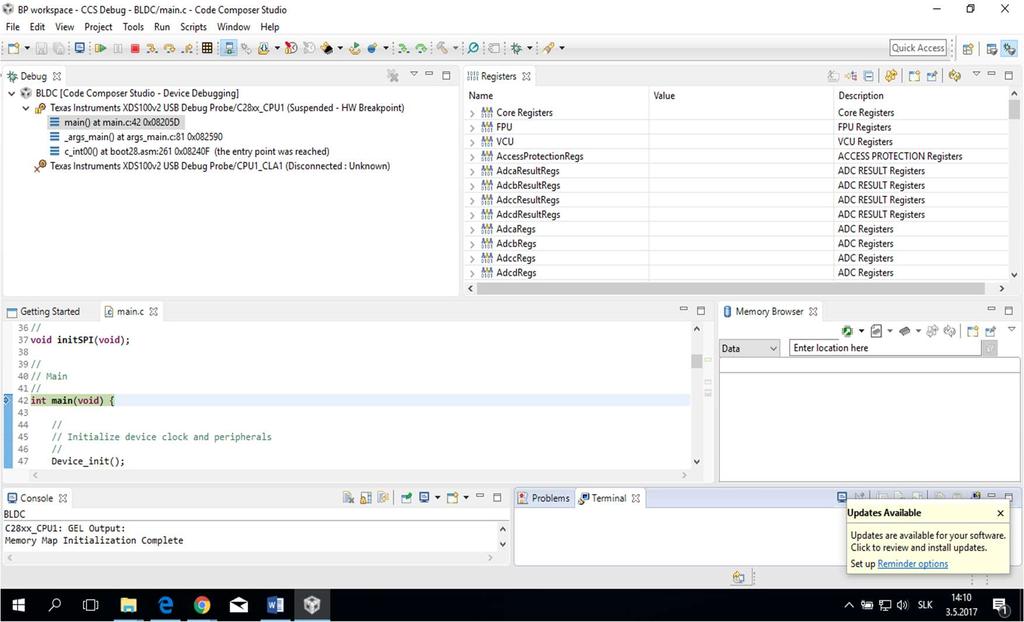The image size is (1024, 622).
Task: Expand the Core Registers group
Action: tap(472, 113)
